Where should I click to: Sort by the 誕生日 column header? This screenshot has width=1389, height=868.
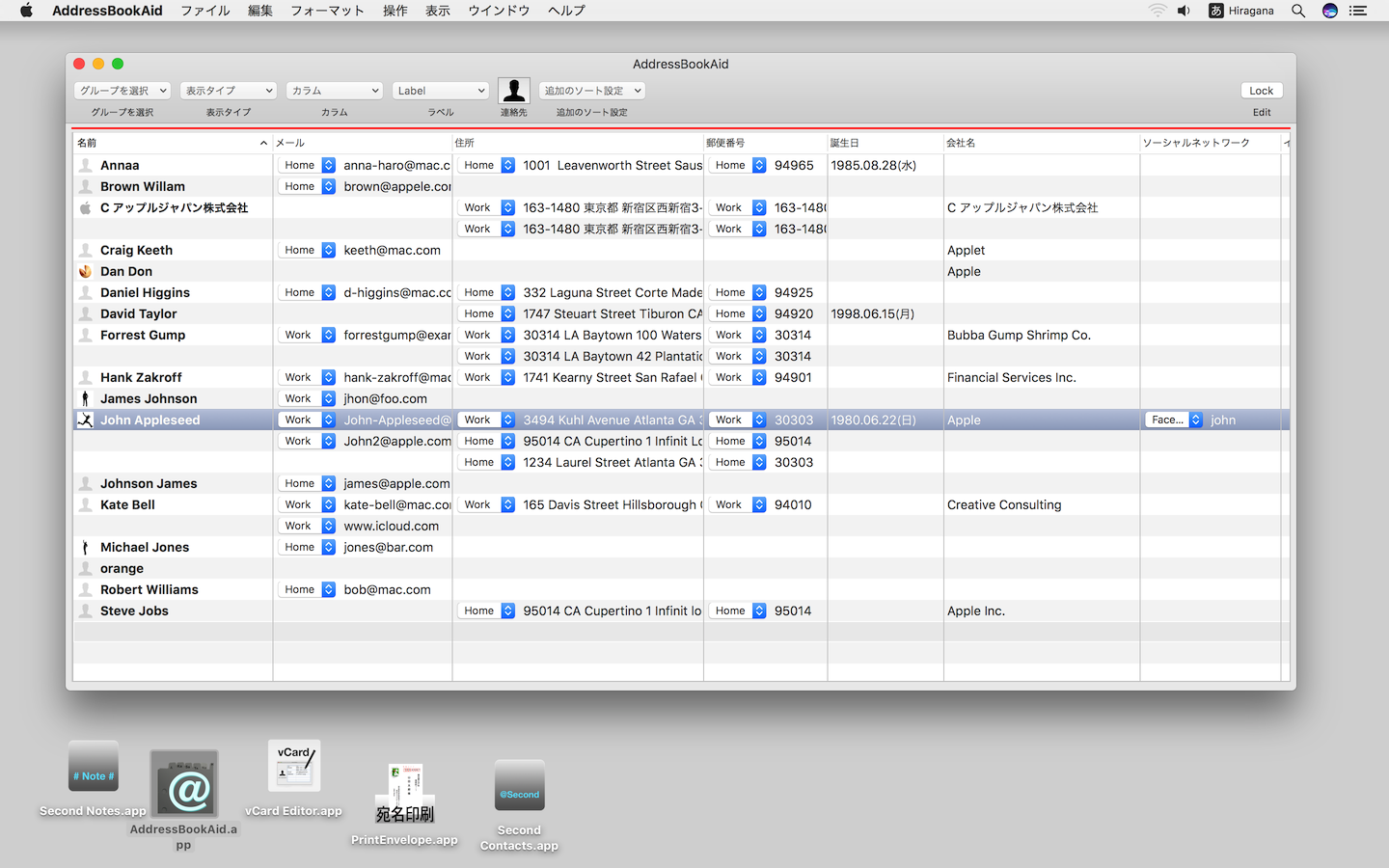885,143
